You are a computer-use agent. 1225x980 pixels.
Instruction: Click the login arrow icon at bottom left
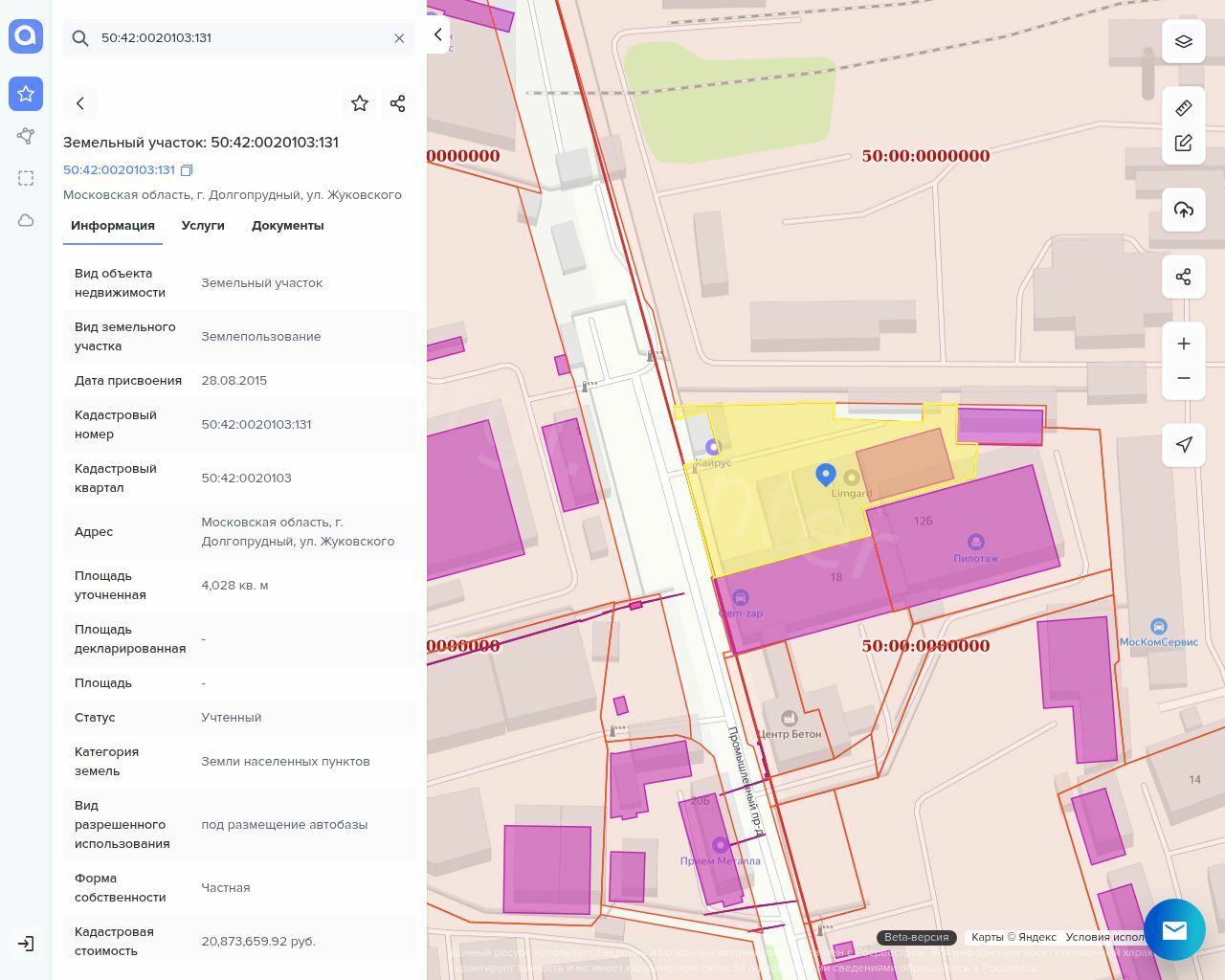(26, 944)
